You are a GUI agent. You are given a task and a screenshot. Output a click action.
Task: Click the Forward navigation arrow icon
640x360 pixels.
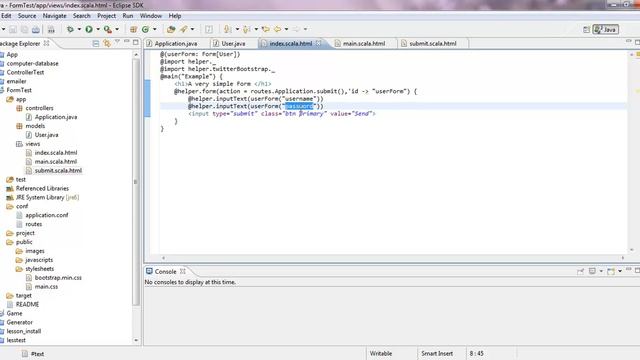(296, 29)
